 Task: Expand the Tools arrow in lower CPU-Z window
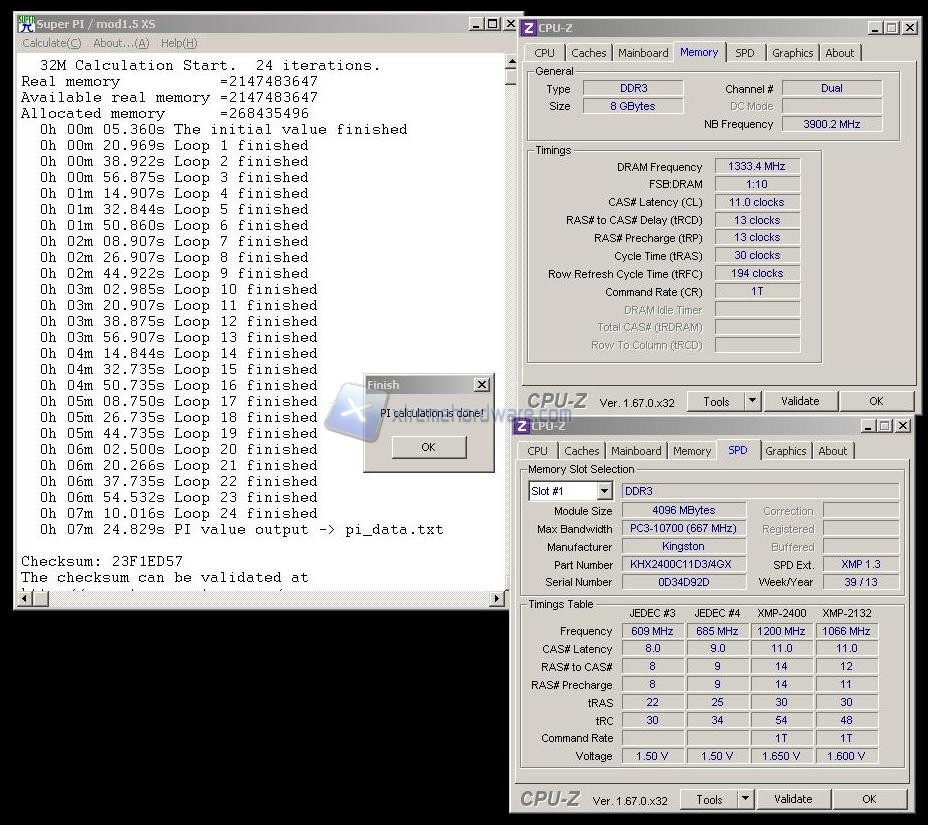pos(745,799)
